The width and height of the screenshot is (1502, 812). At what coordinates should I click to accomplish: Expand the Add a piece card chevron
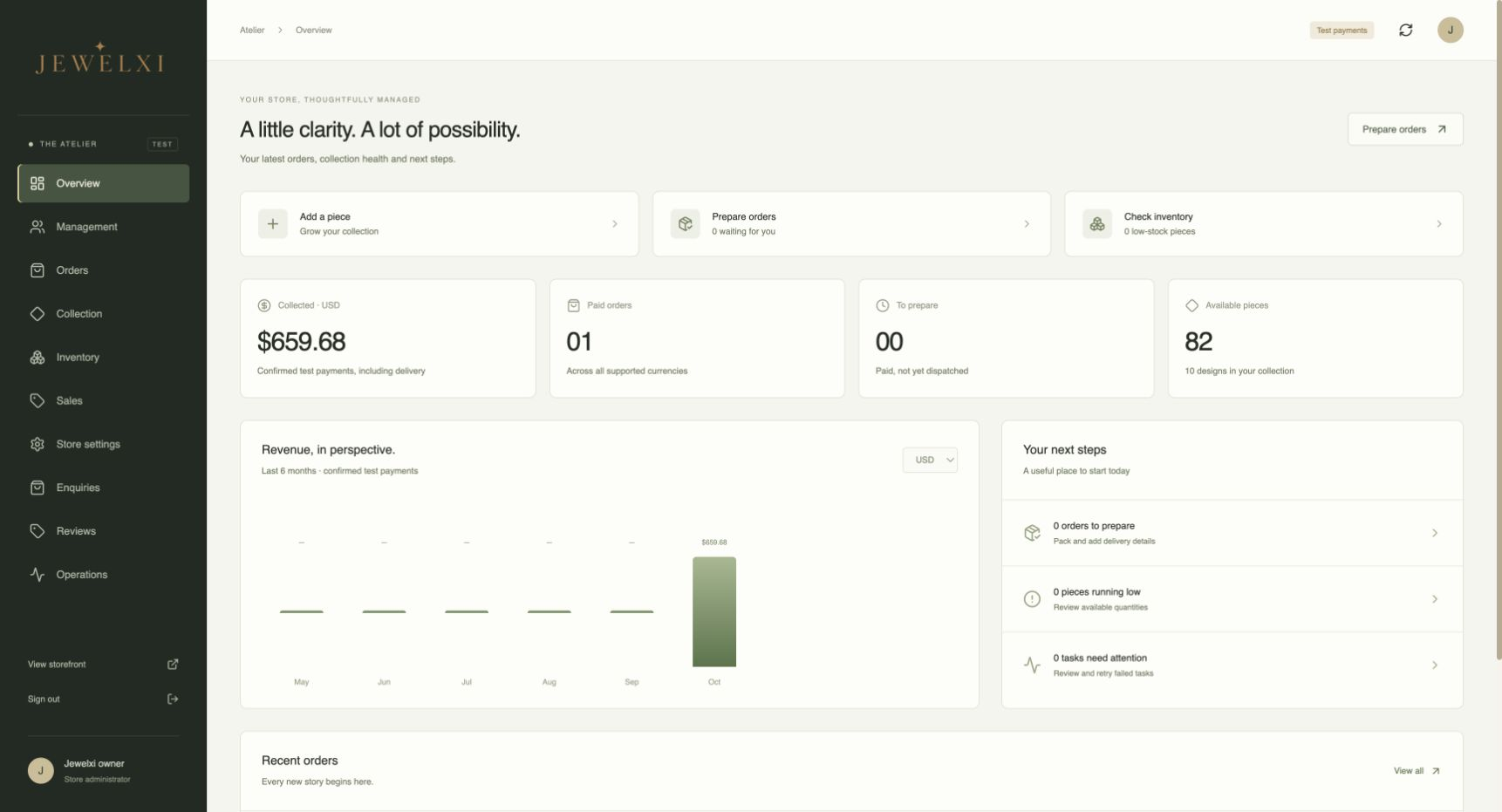[x=615, y=224]
